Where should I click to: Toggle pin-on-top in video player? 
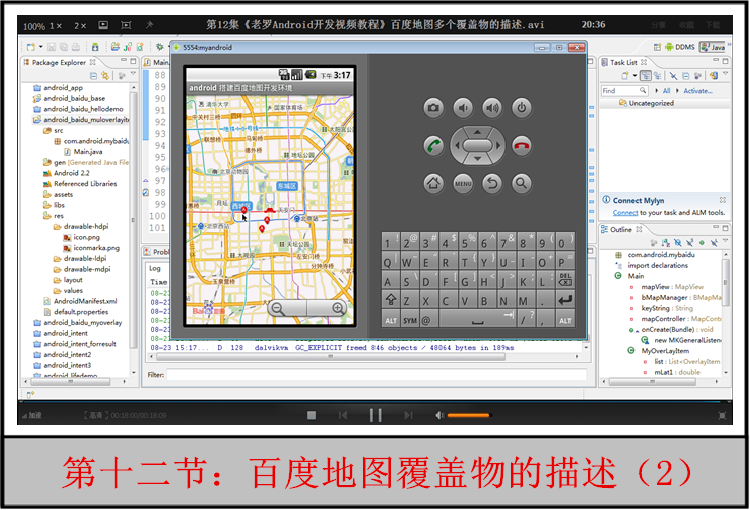tap(149, 24)
